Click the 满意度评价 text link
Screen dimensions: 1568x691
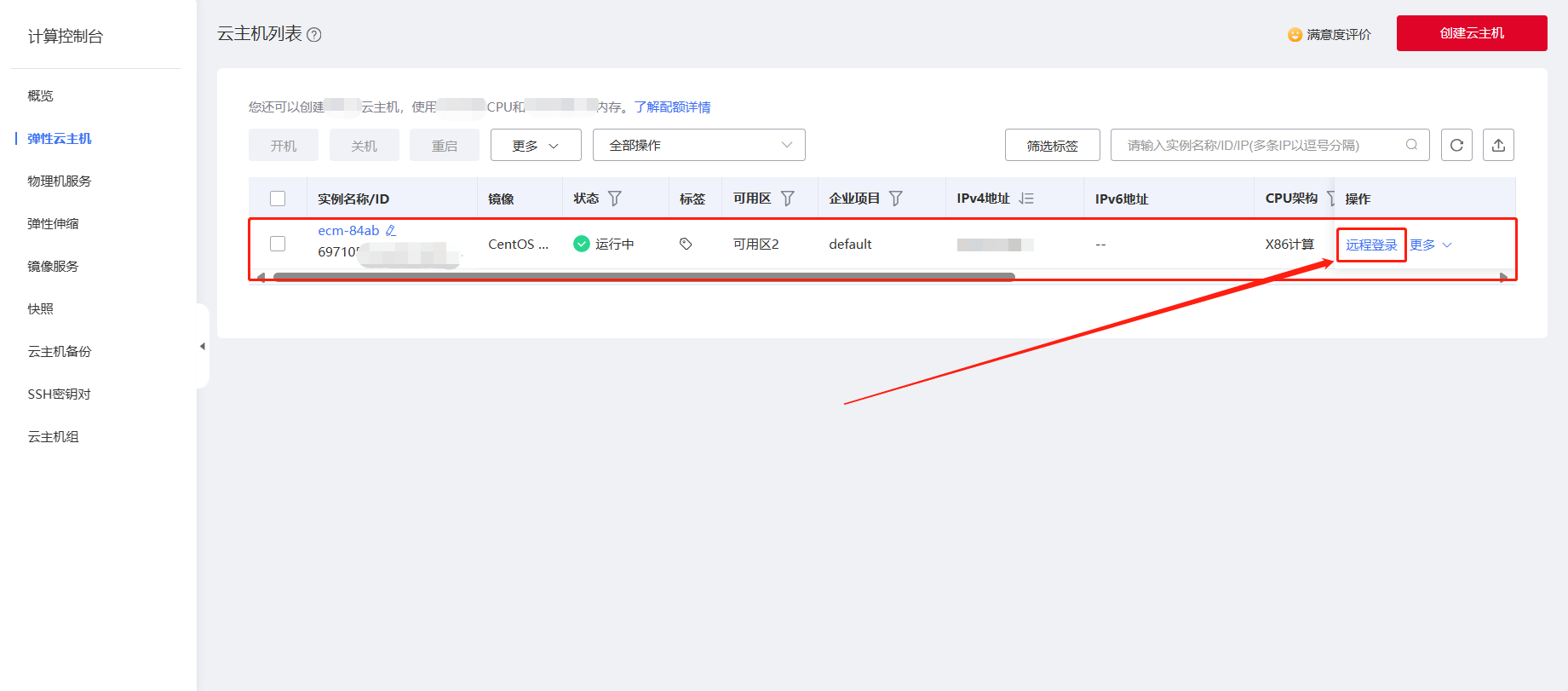[1339, 35]
